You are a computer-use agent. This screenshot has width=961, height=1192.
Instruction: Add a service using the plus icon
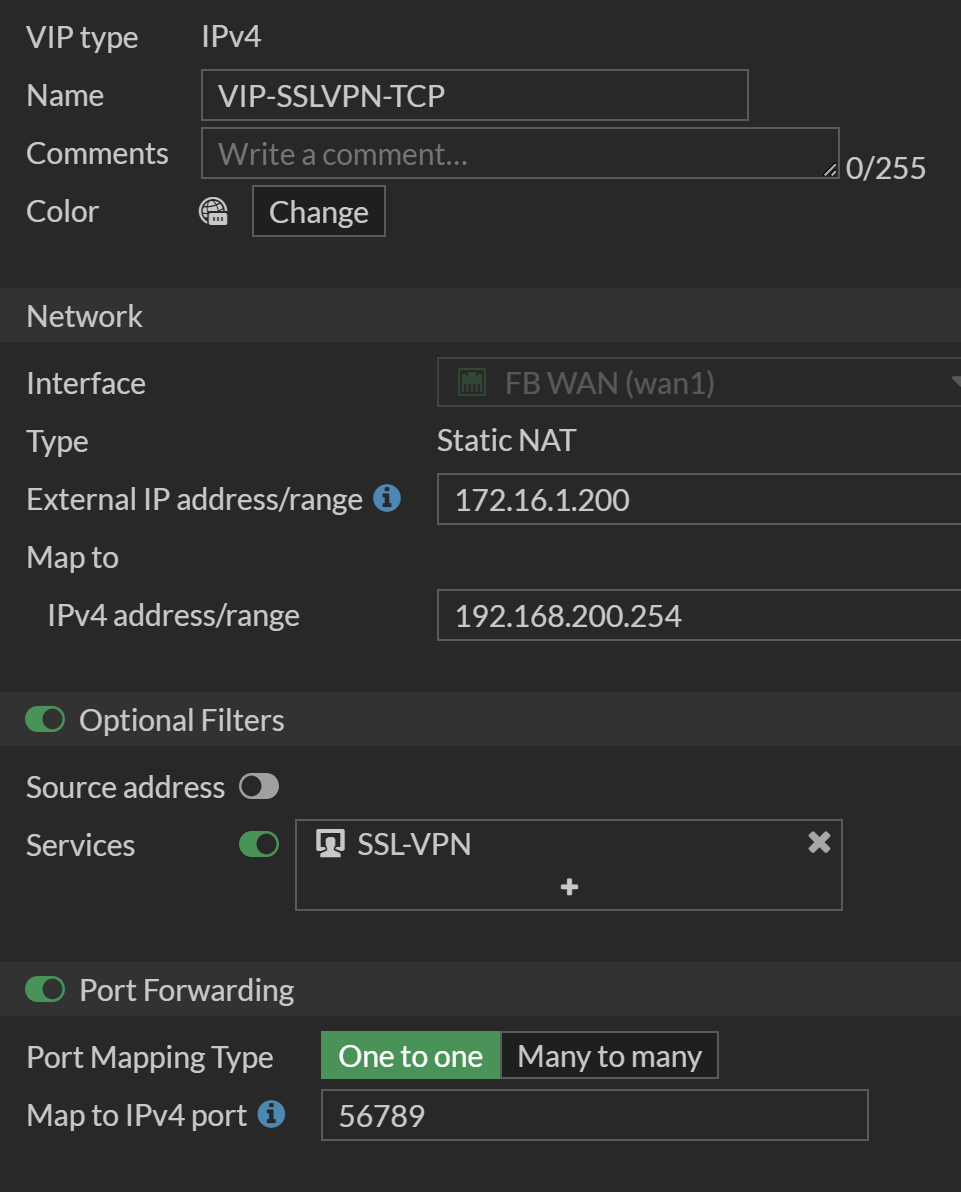(569, 887)
